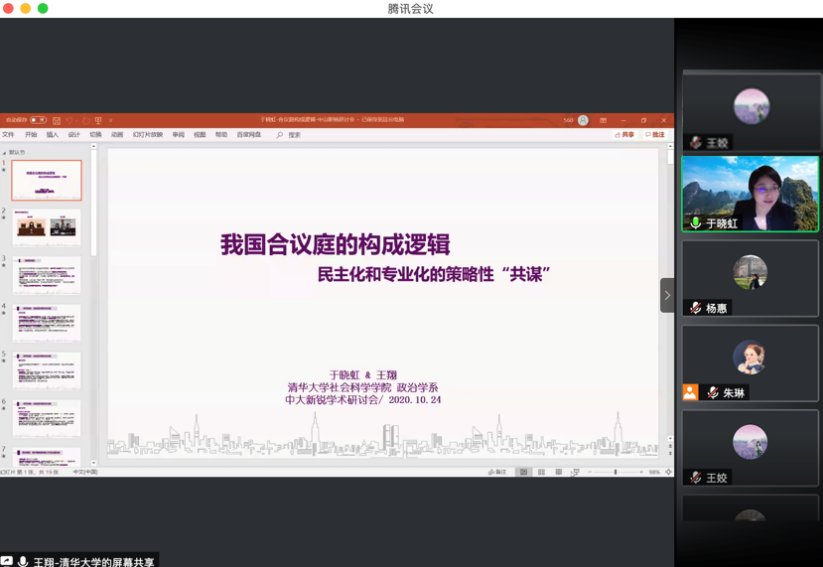Switch to Normal view icon in status bar
The image size is (823, 567).
(x=523, y=472)
